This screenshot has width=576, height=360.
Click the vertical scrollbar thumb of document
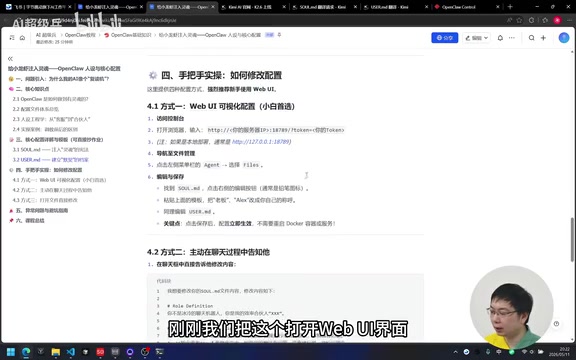tap(572, 240)
